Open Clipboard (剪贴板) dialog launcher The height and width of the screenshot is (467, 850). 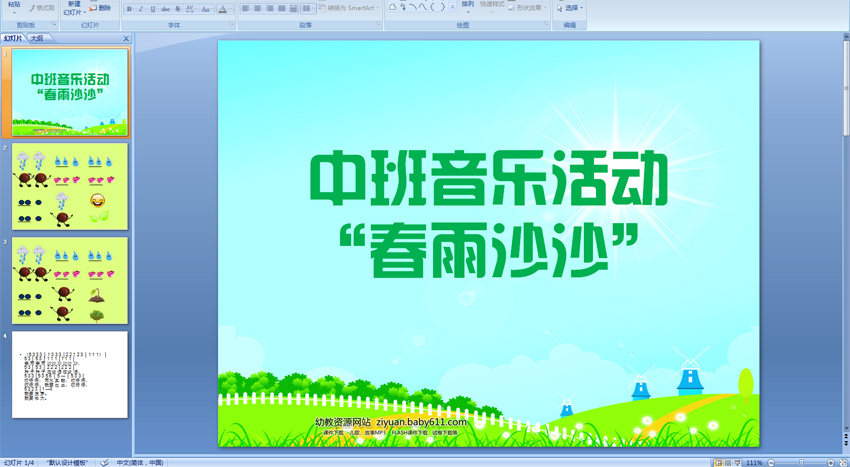coord(54,24)
